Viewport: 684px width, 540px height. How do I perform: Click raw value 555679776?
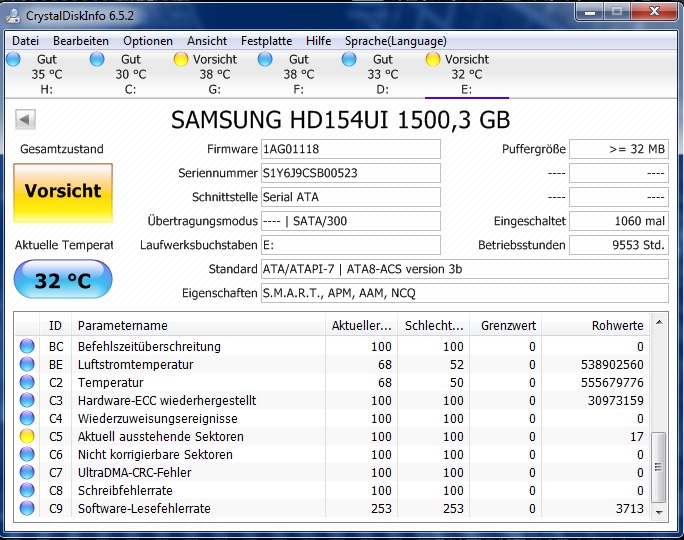point(612,383)
